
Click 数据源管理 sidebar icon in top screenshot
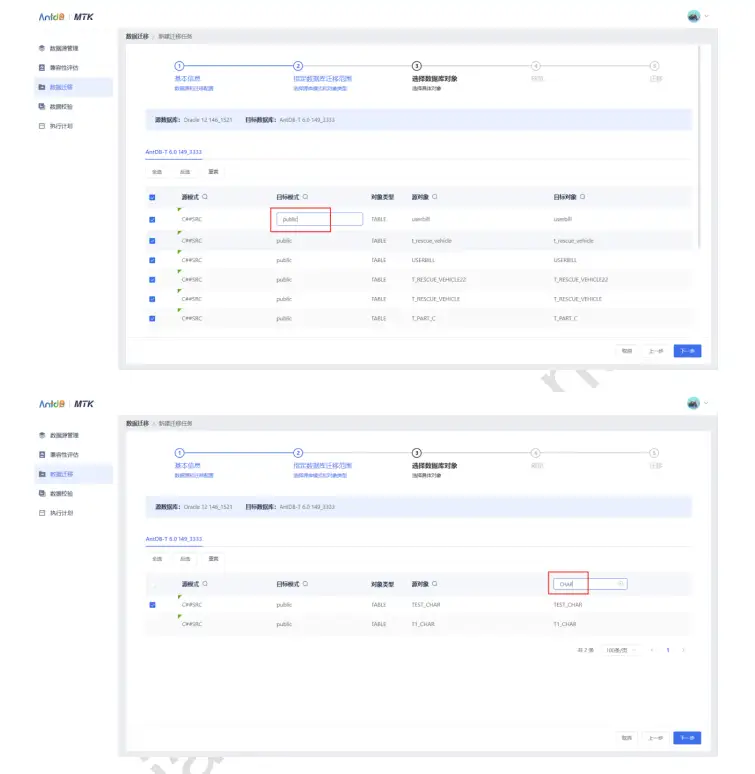tap(41, 48)
